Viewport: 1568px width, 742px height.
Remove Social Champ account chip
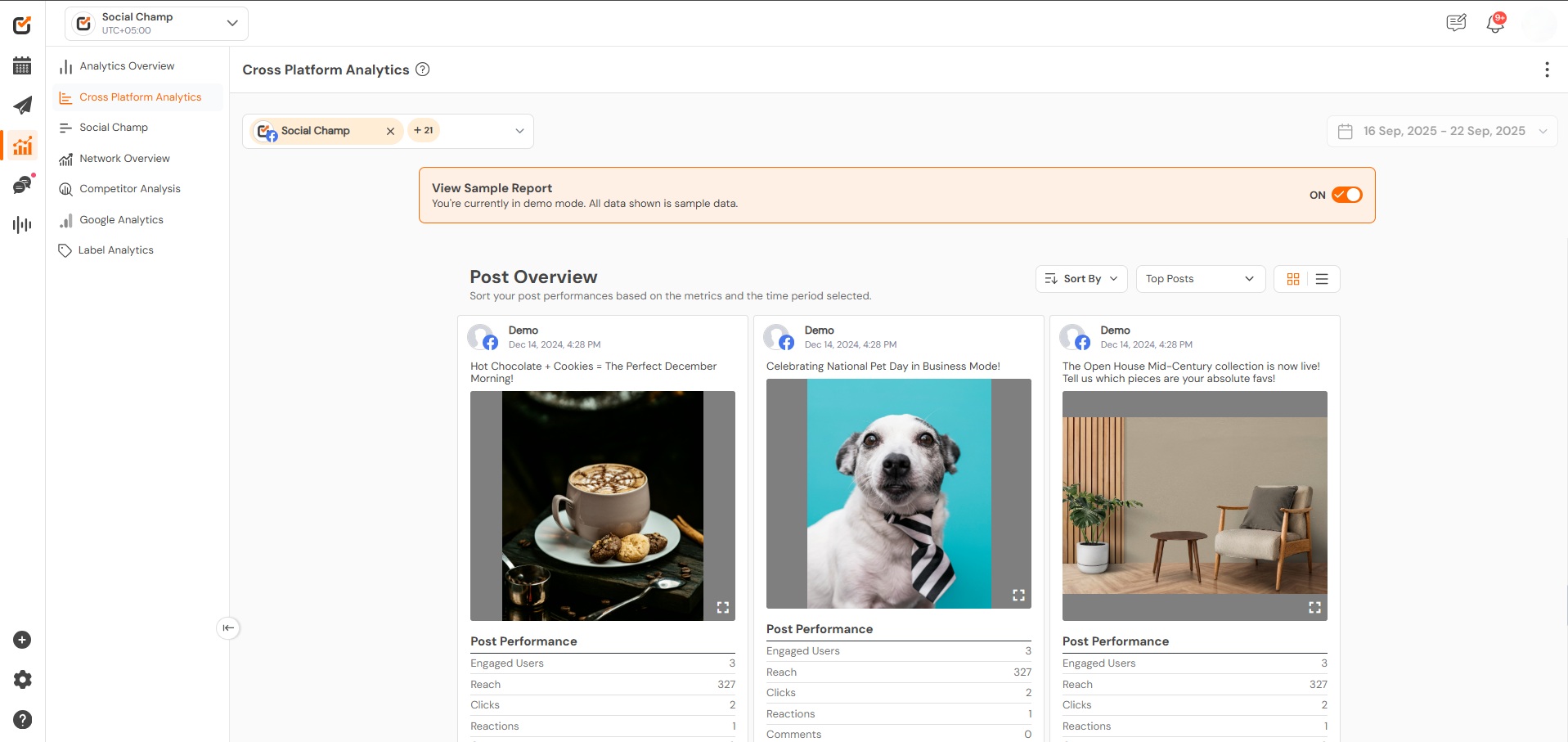coord(390,131)
